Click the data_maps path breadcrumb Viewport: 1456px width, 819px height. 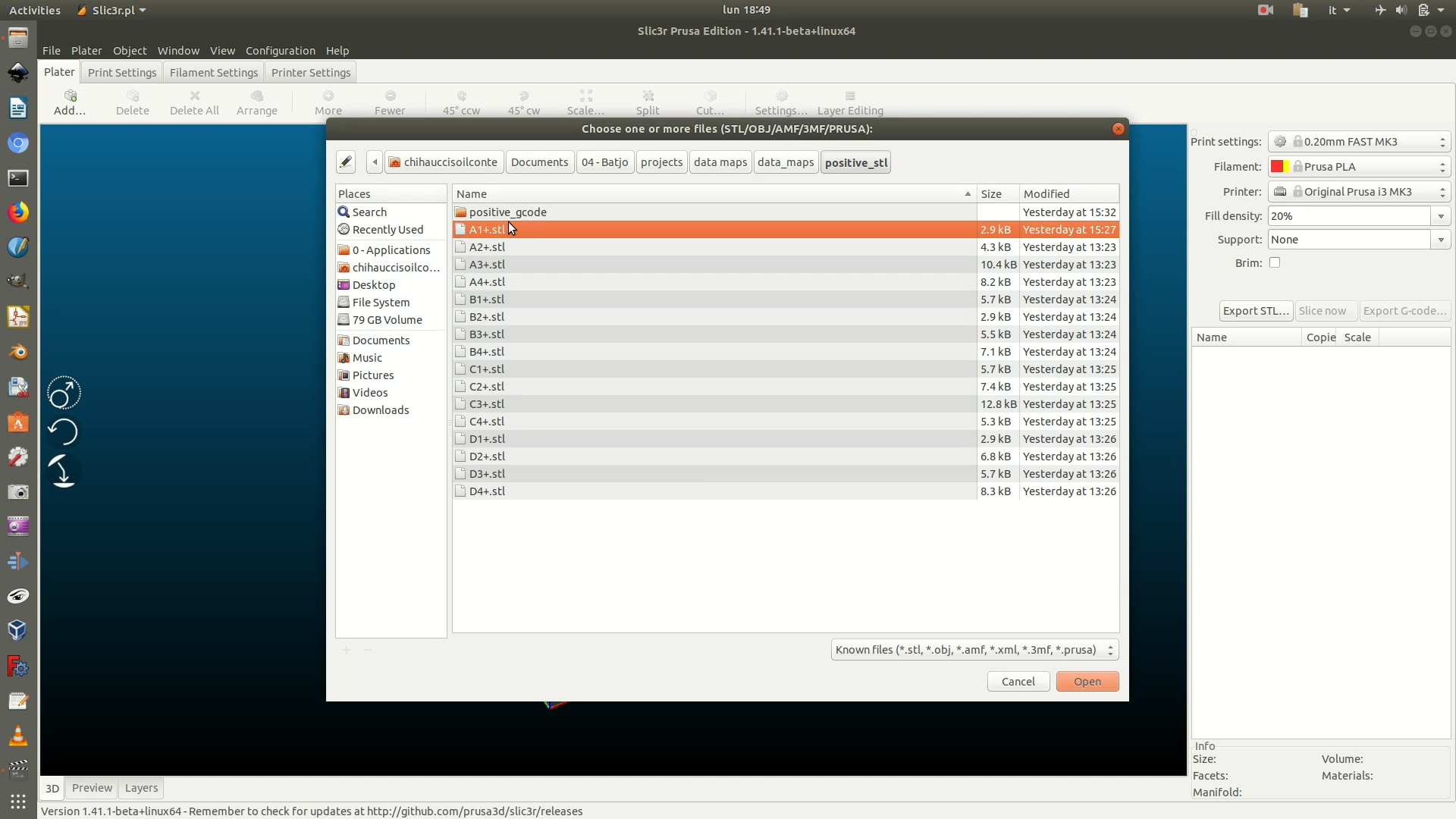click(786, 162)
